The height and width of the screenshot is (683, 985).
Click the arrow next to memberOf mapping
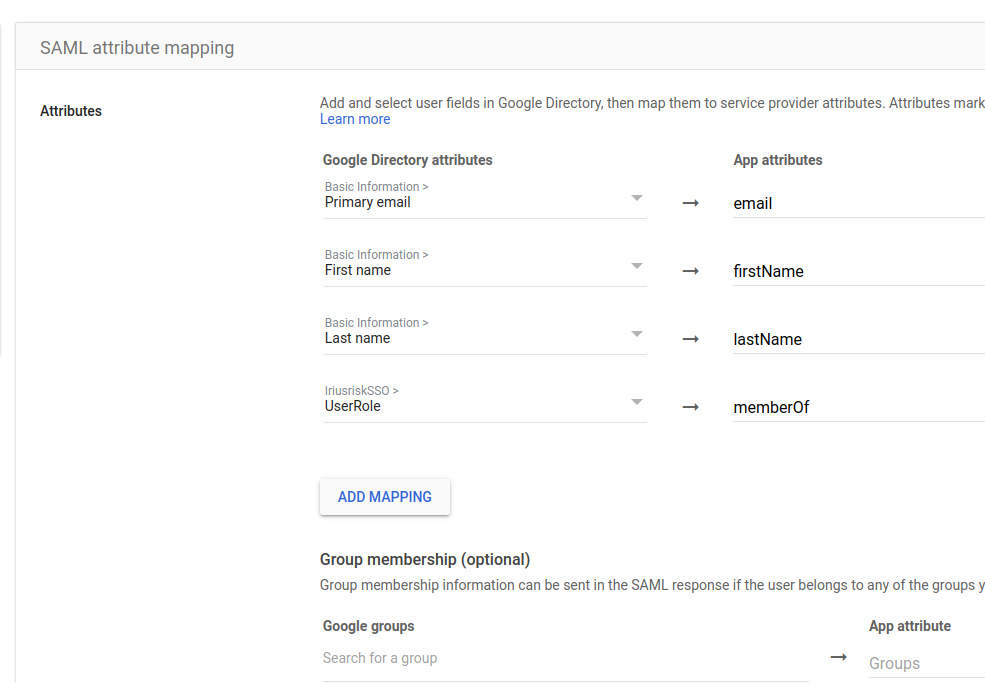tap(690, 407)
